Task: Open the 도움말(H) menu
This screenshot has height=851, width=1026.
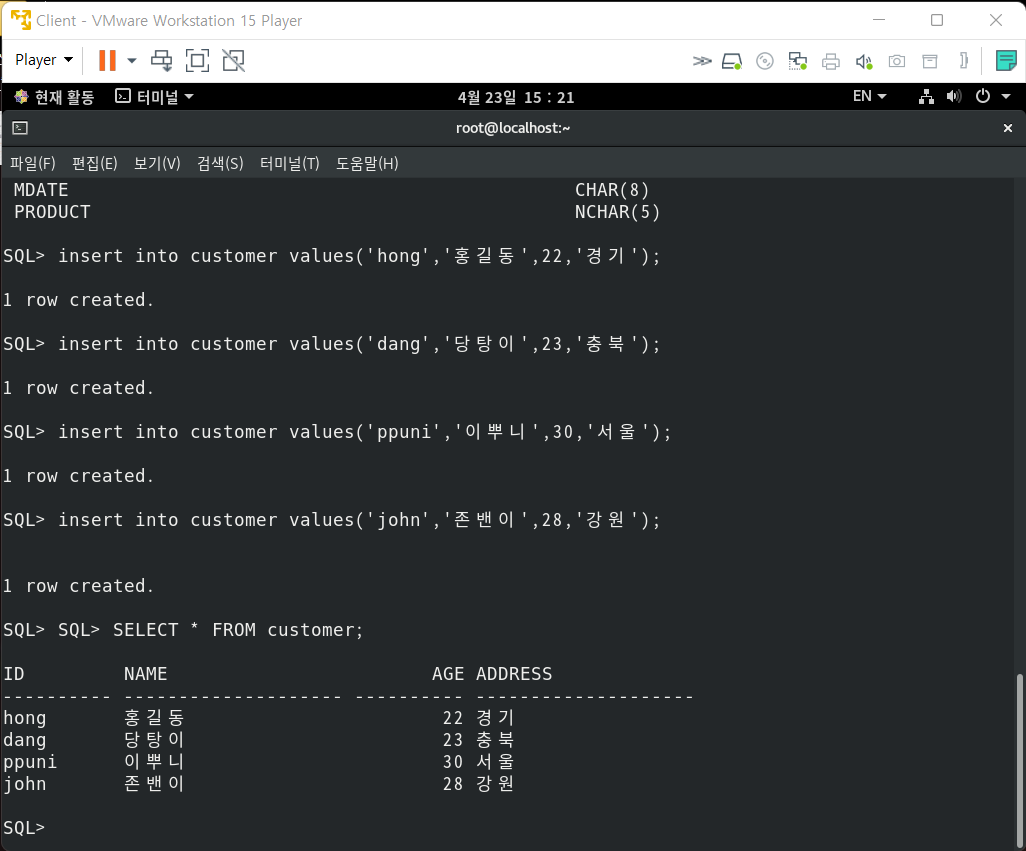Action: tap(367, 164)
